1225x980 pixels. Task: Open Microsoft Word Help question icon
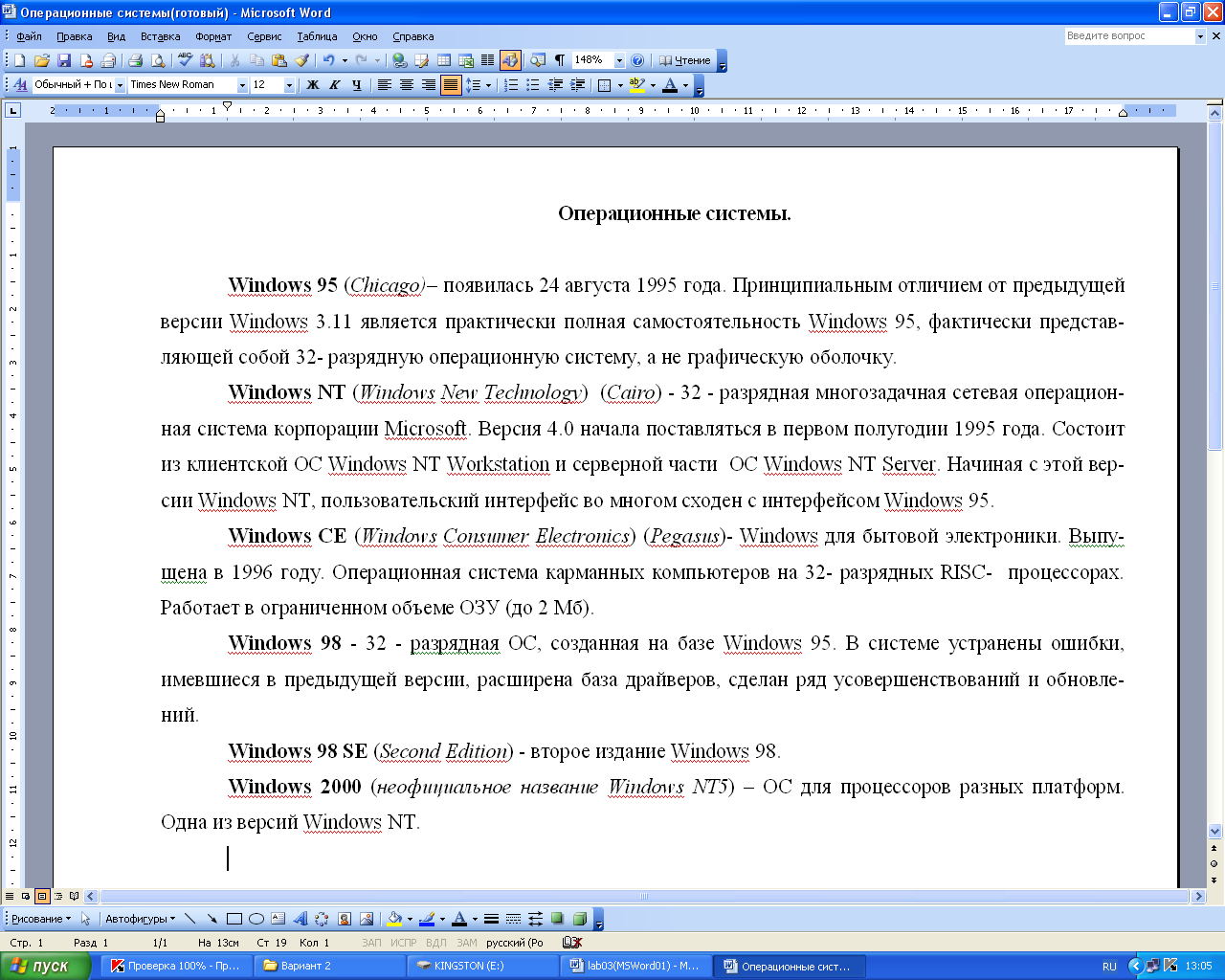coord(637,60)
